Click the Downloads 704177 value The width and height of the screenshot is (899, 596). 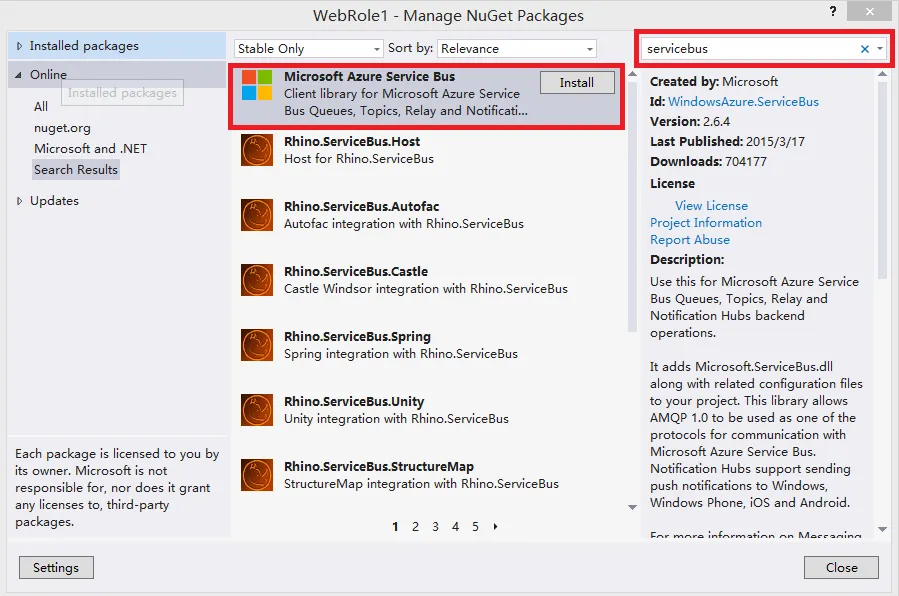[746, 162]
